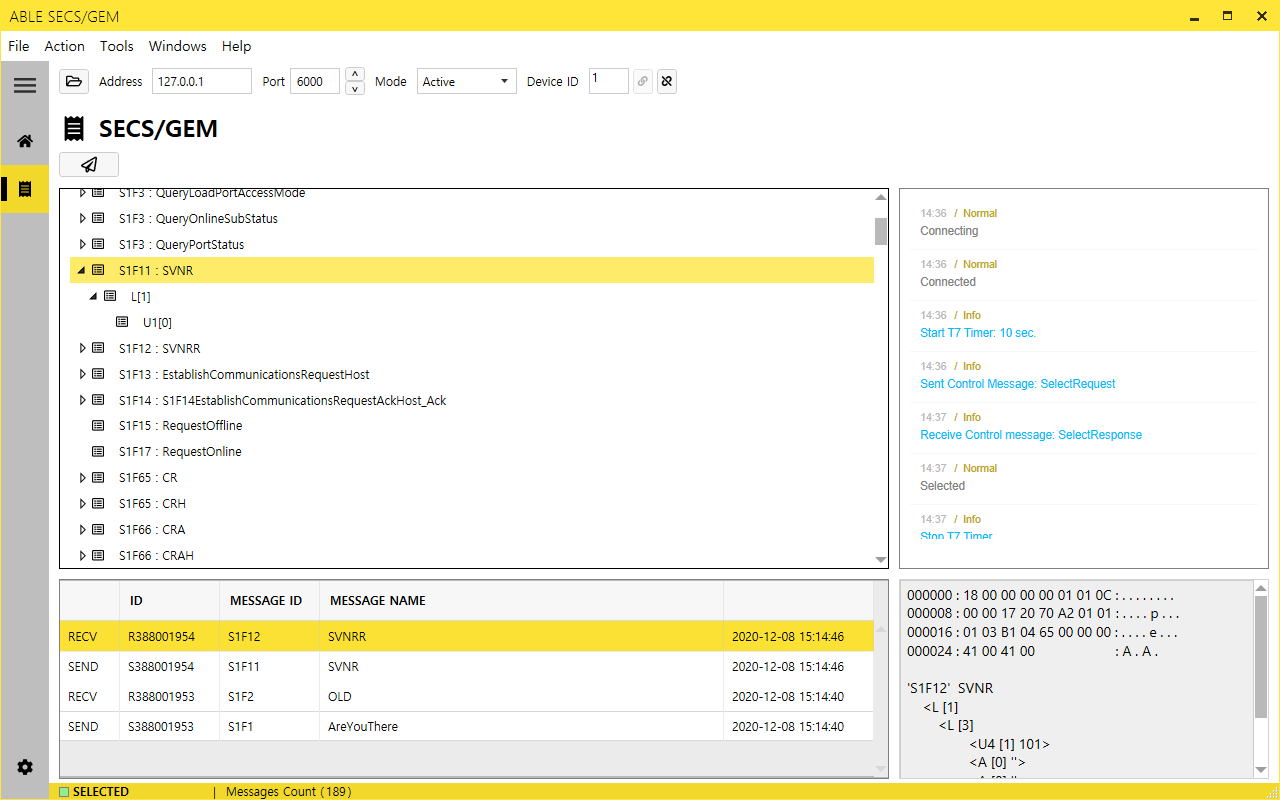Expand S1F12 : SVNRR node
The height and width of the screenshot is (800, 1280).
point(83,348)
